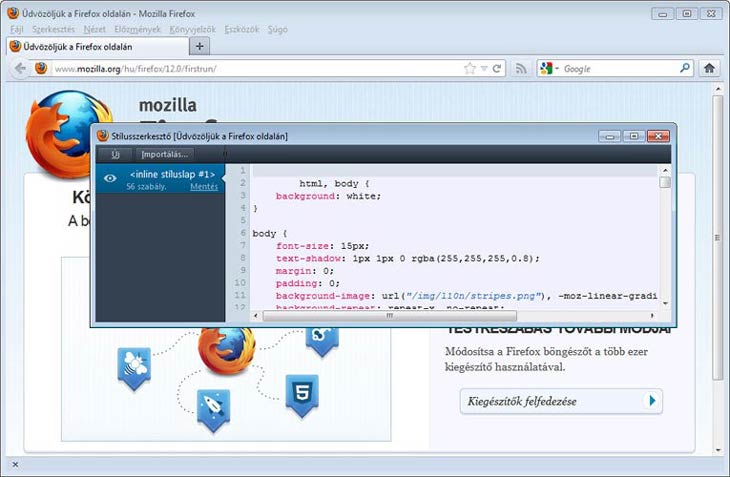
Task: Click the URL address field
Action: 258,69
